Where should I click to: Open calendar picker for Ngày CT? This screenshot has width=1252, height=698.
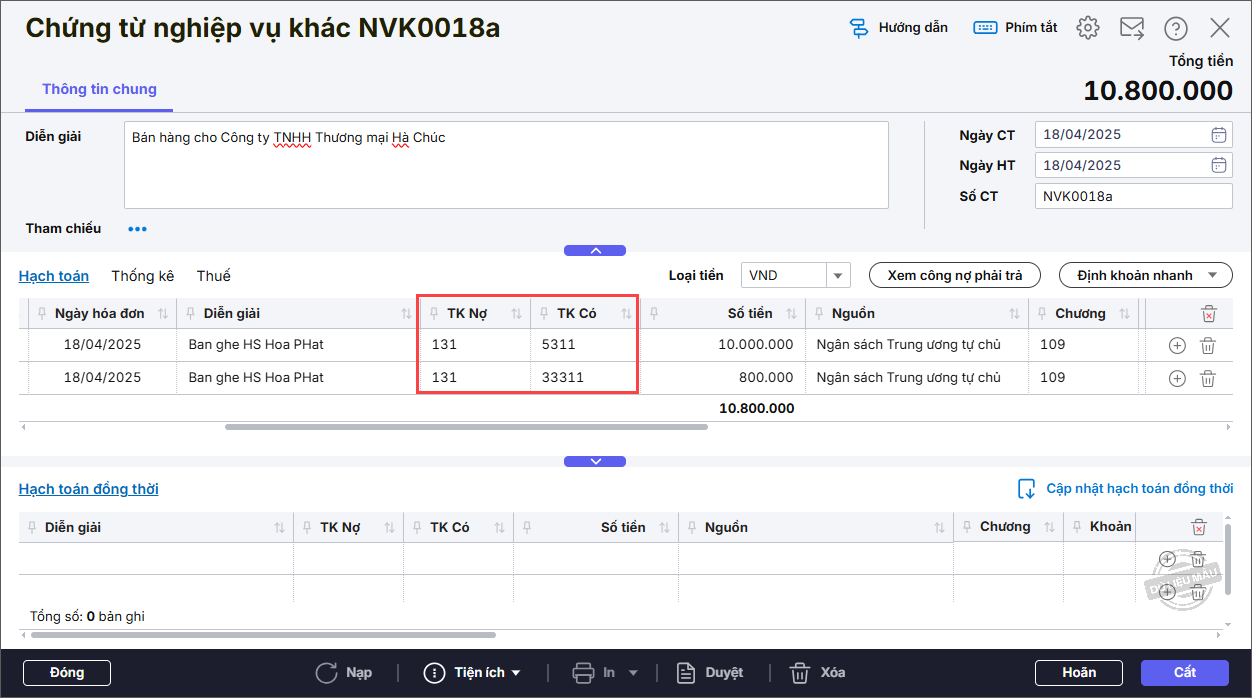[x=1218, y=135]
